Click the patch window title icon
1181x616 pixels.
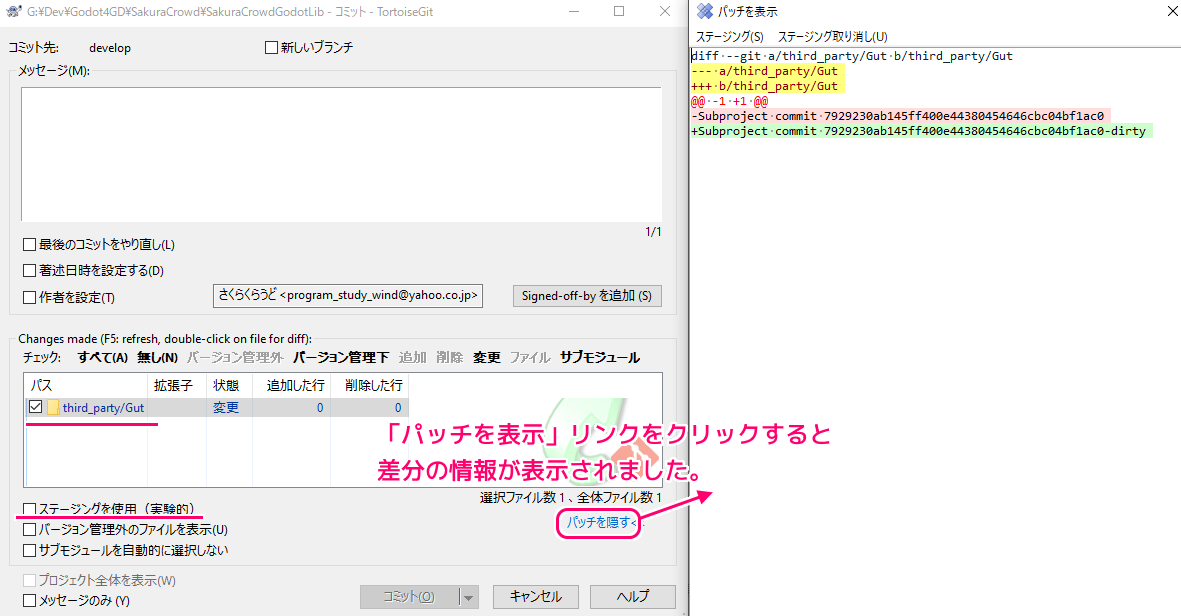[x=705, y=12]
